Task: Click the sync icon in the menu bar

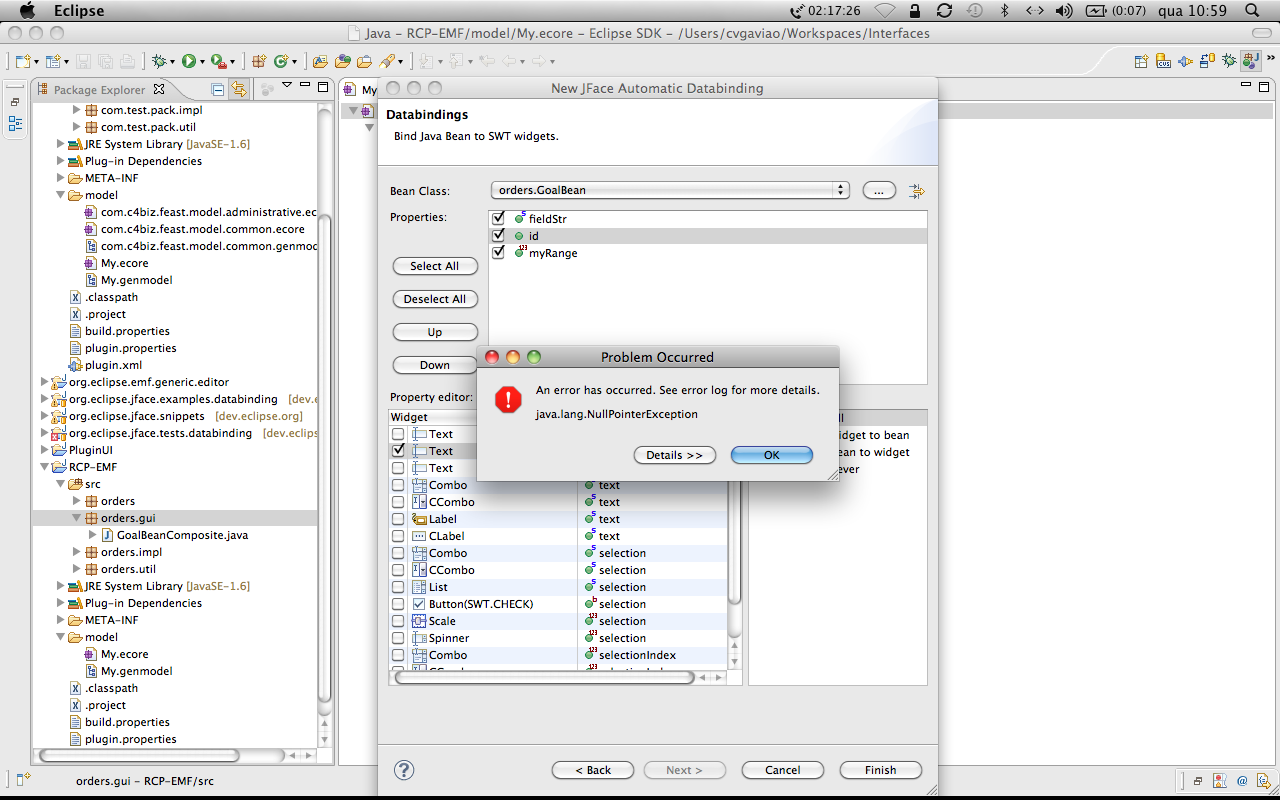Action: point(944,11)
